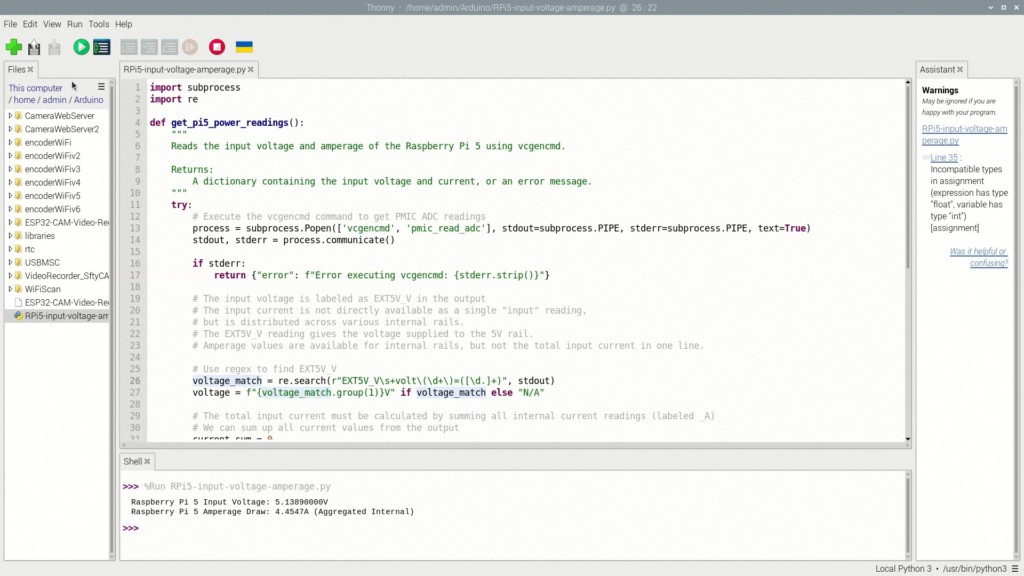Click the Ukraine flag support icon

tap(244, 47)
